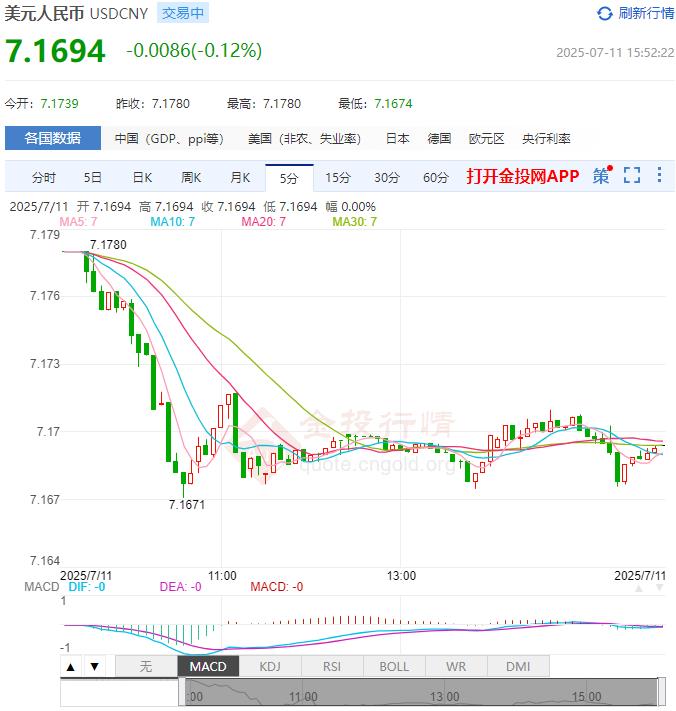Open 美国 (非农、失业率) data
The height and width of the screenshot is (711, 676).
(304, 138)
